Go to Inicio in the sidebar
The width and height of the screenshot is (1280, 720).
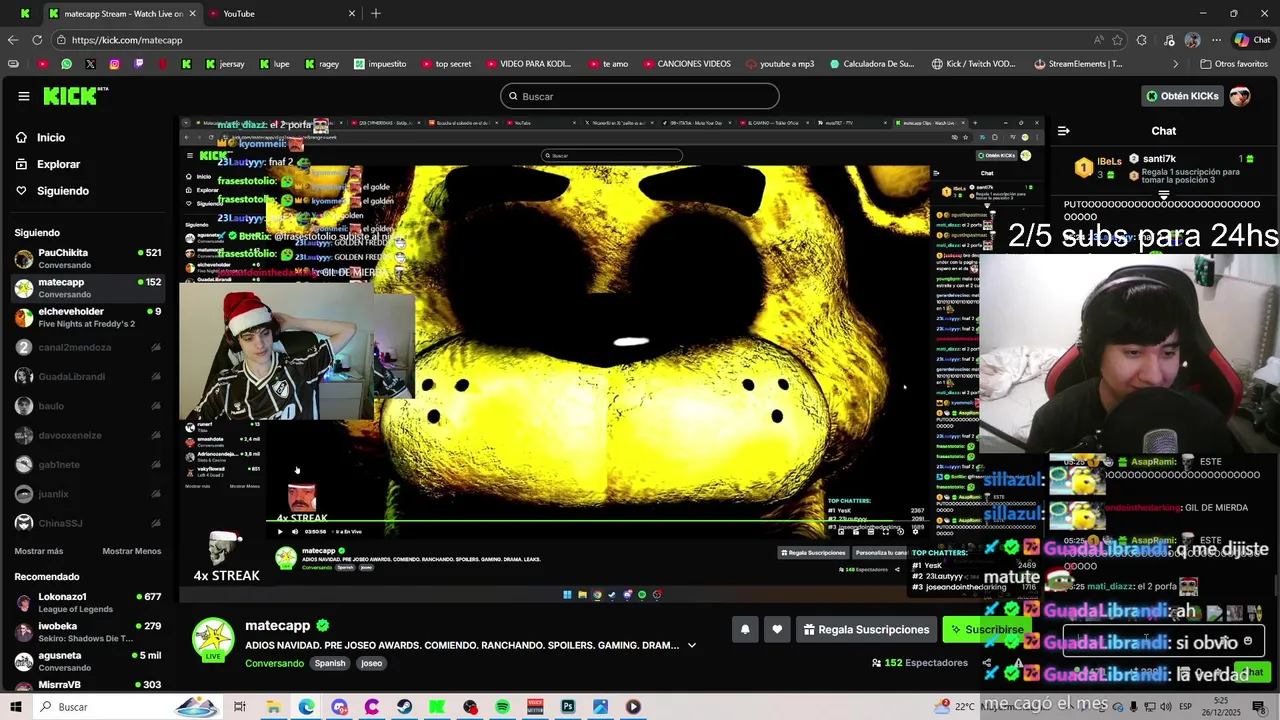pyautogui.click(x=51, y=138)
